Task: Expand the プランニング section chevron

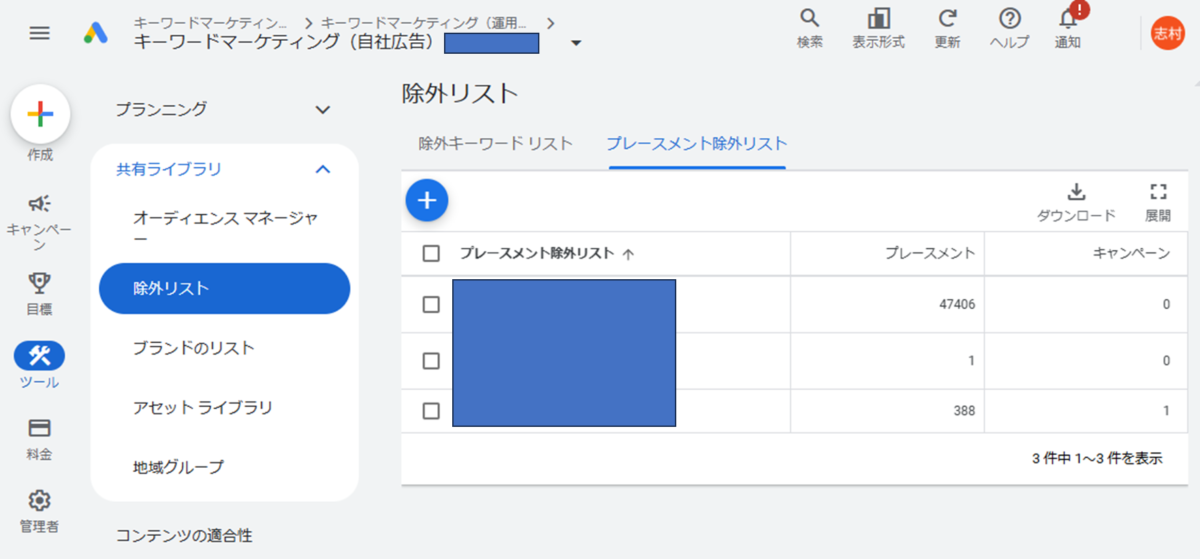Action: (x=322, y=109)
